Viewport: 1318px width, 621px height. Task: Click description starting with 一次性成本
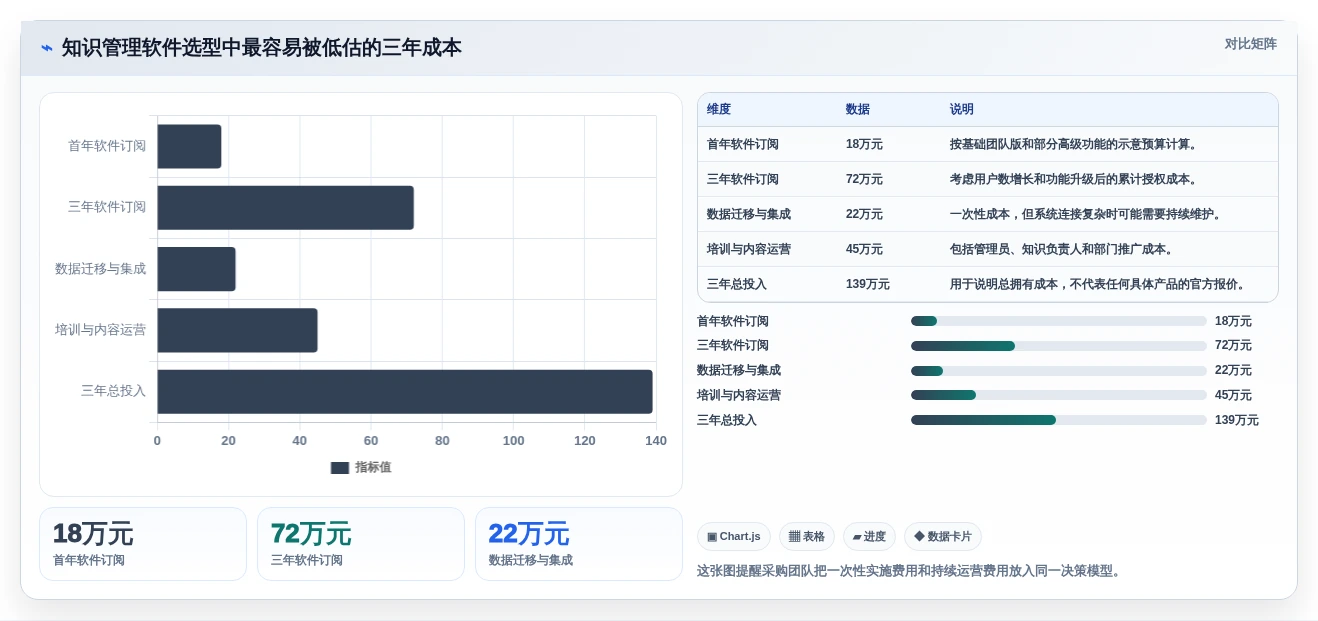(x=1086, y=214)
